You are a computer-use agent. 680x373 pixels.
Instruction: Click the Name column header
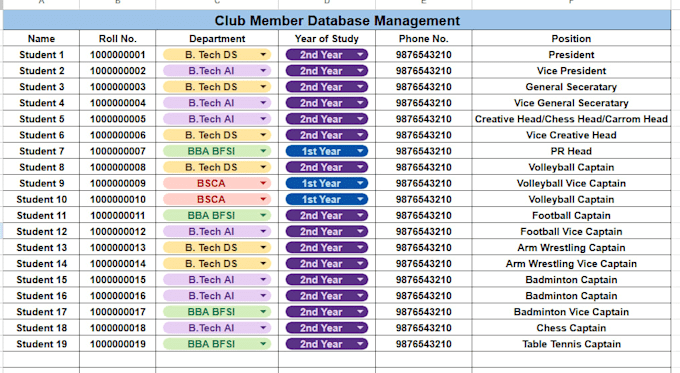41,39
